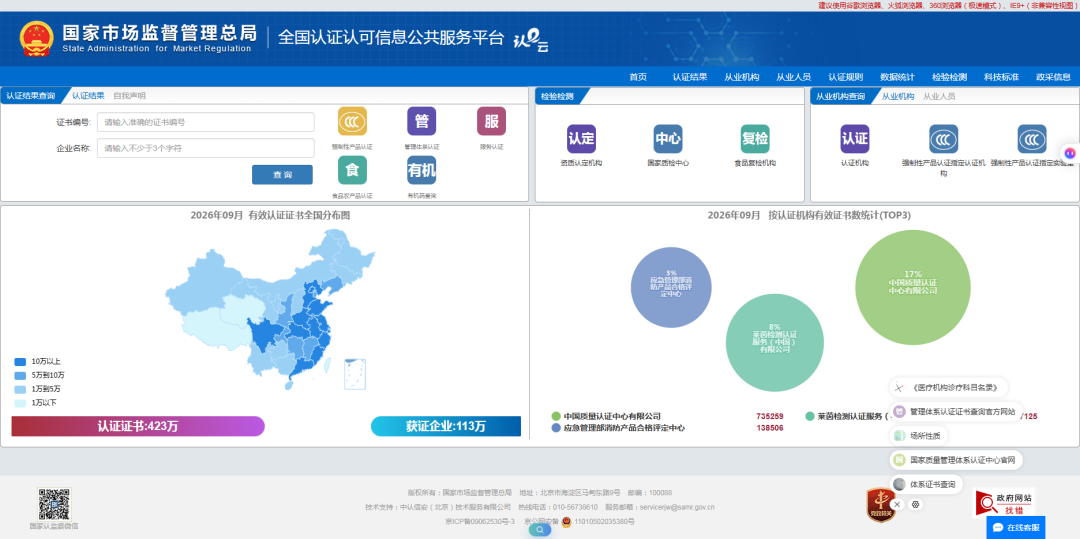This screenshot has width=1080, height=539.
Task: Open the 政府网站找错 error report badge
Action: tap(1004, 503)
